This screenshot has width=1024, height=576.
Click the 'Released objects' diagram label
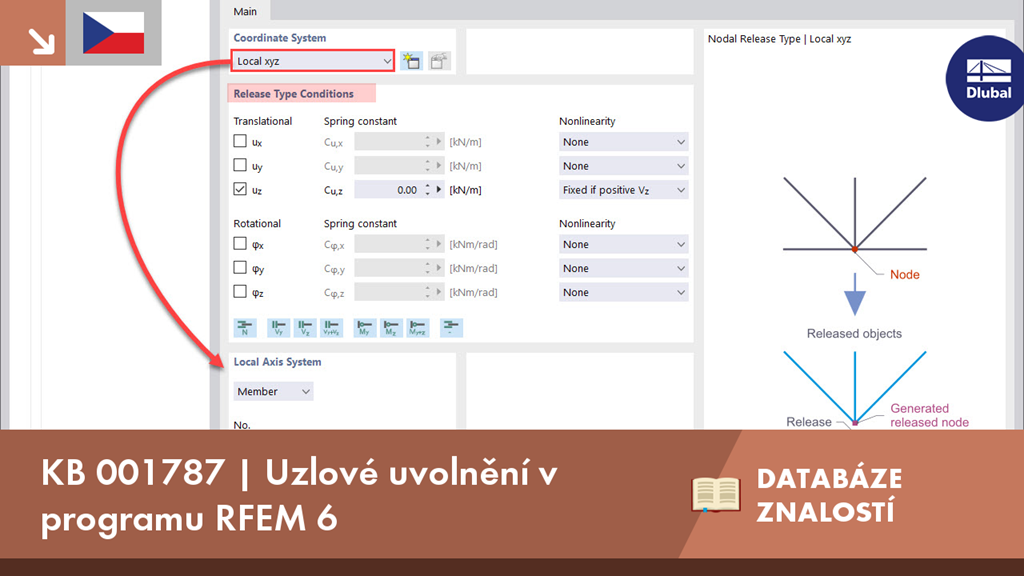[854, 334]
